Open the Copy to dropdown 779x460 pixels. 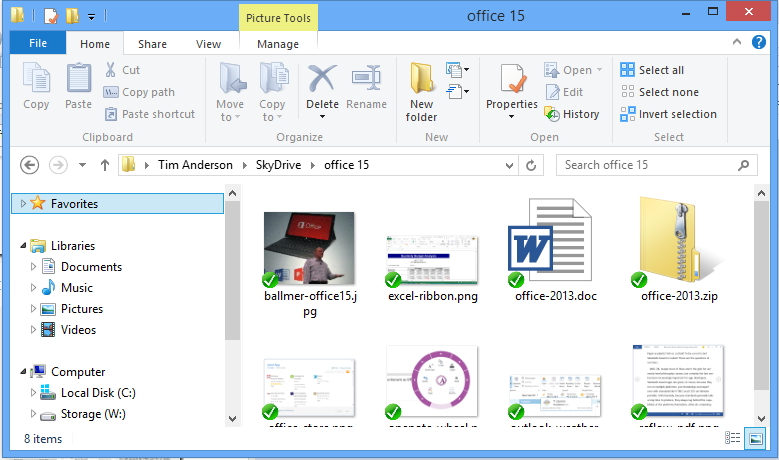272,92
